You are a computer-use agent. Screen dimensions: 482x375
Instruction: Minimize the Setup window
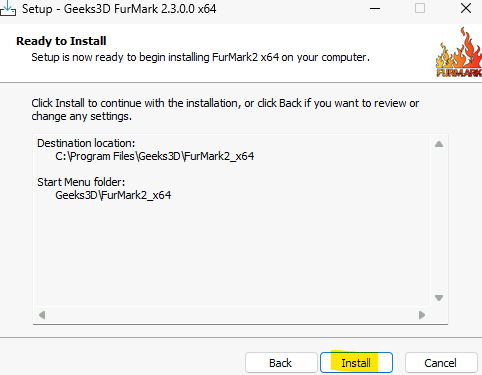coord(375,8)
